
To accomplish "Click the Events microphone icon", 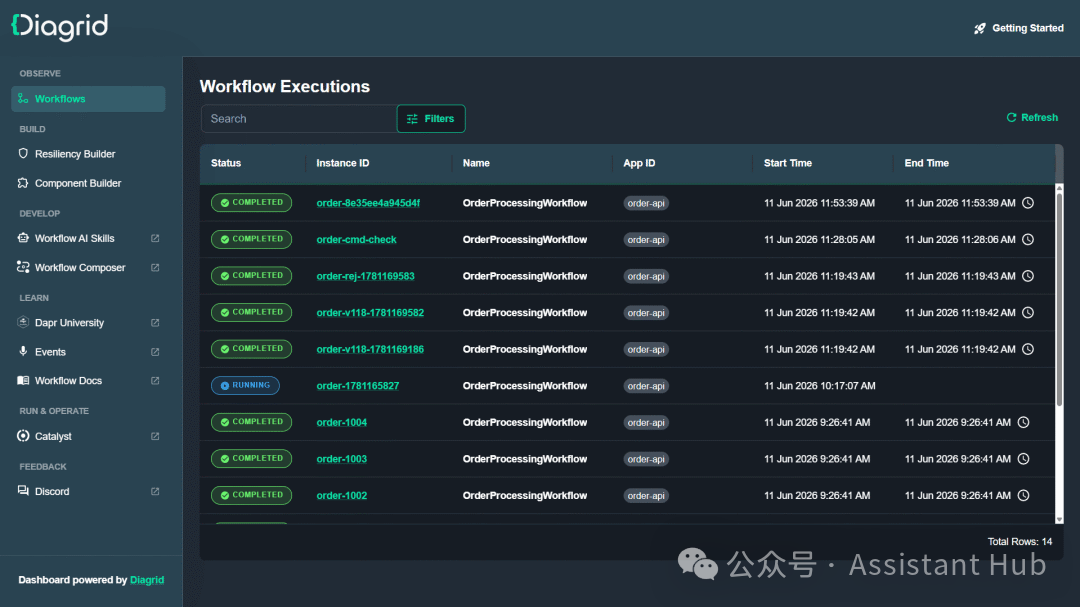I will (23, 351).
